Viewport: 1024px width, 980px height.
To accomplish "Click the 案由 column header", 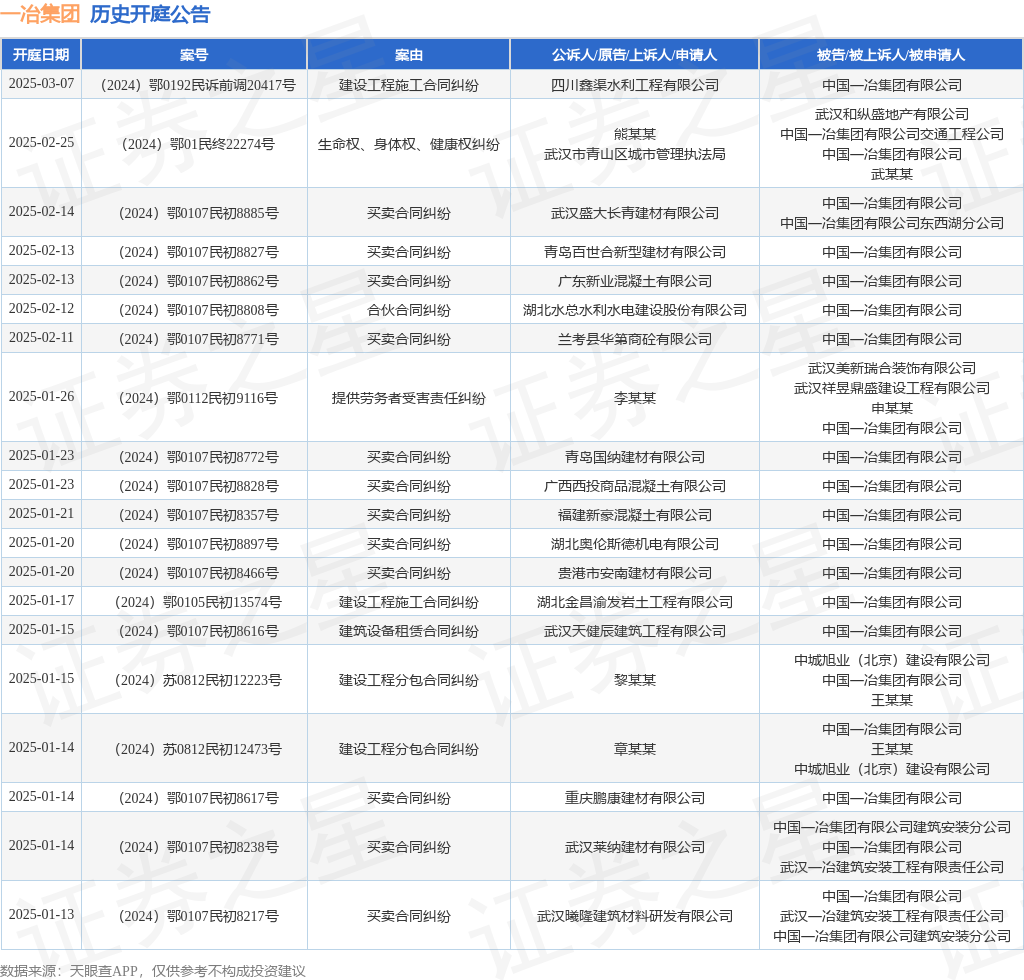I will (409, 55).
